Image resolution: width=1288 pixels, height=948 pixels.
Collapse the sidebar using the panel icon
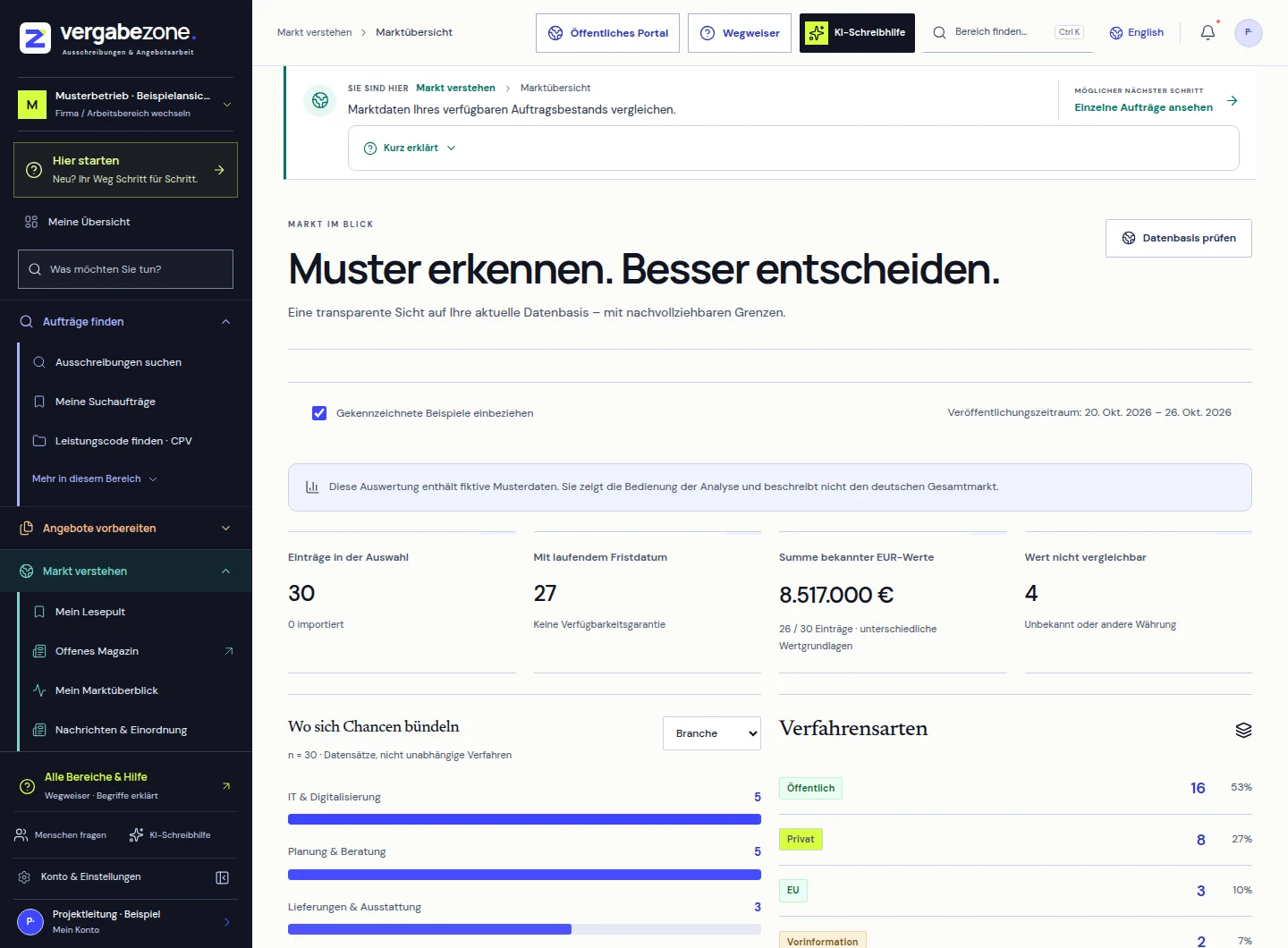point(223,877)
